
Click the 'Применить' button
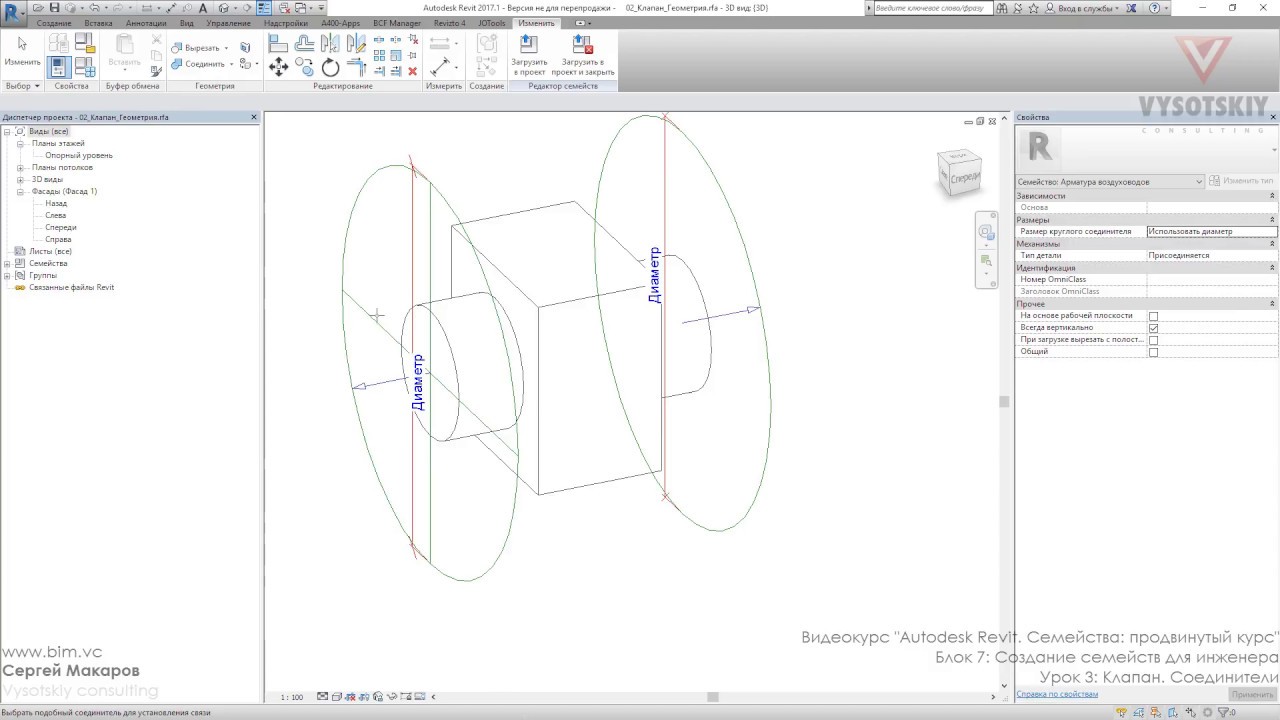1253,694
